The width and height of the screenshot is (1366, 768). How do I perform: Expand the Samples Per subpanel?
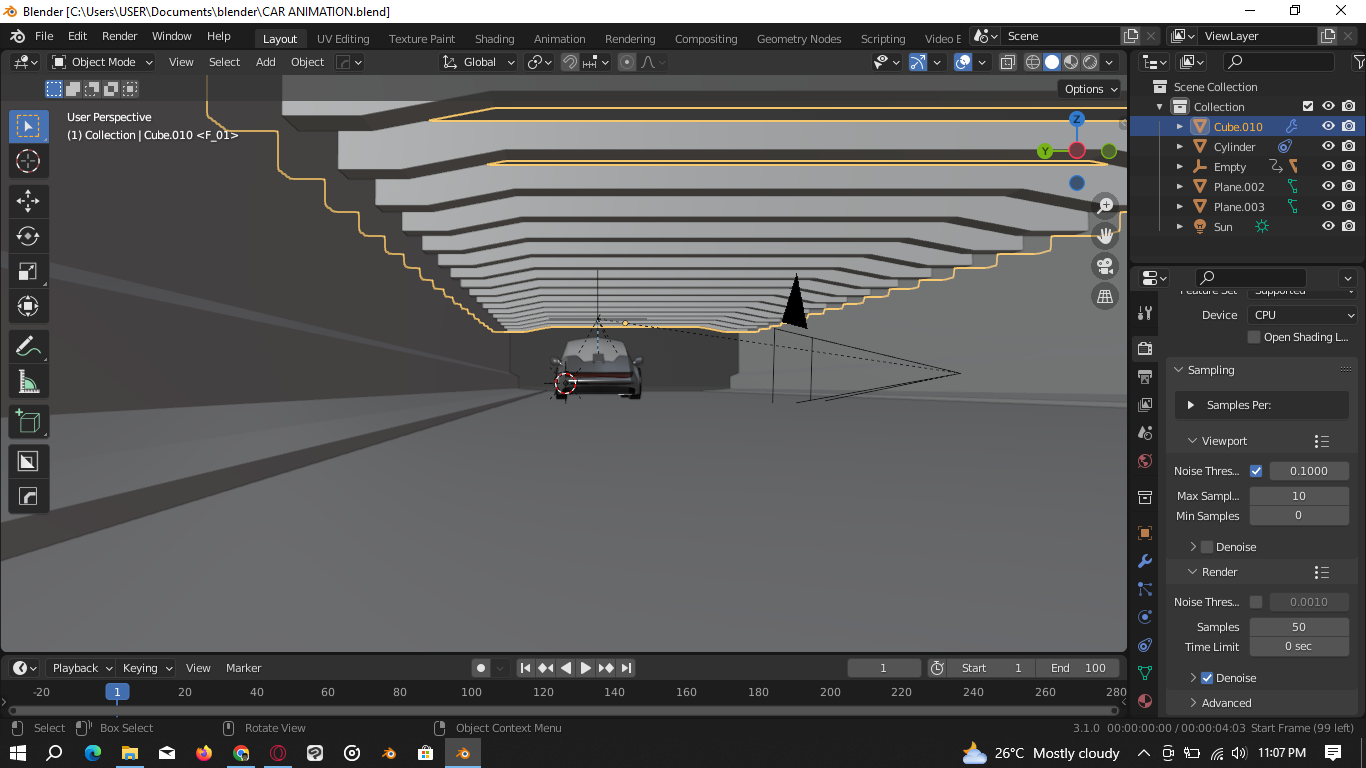[1191, 405]
